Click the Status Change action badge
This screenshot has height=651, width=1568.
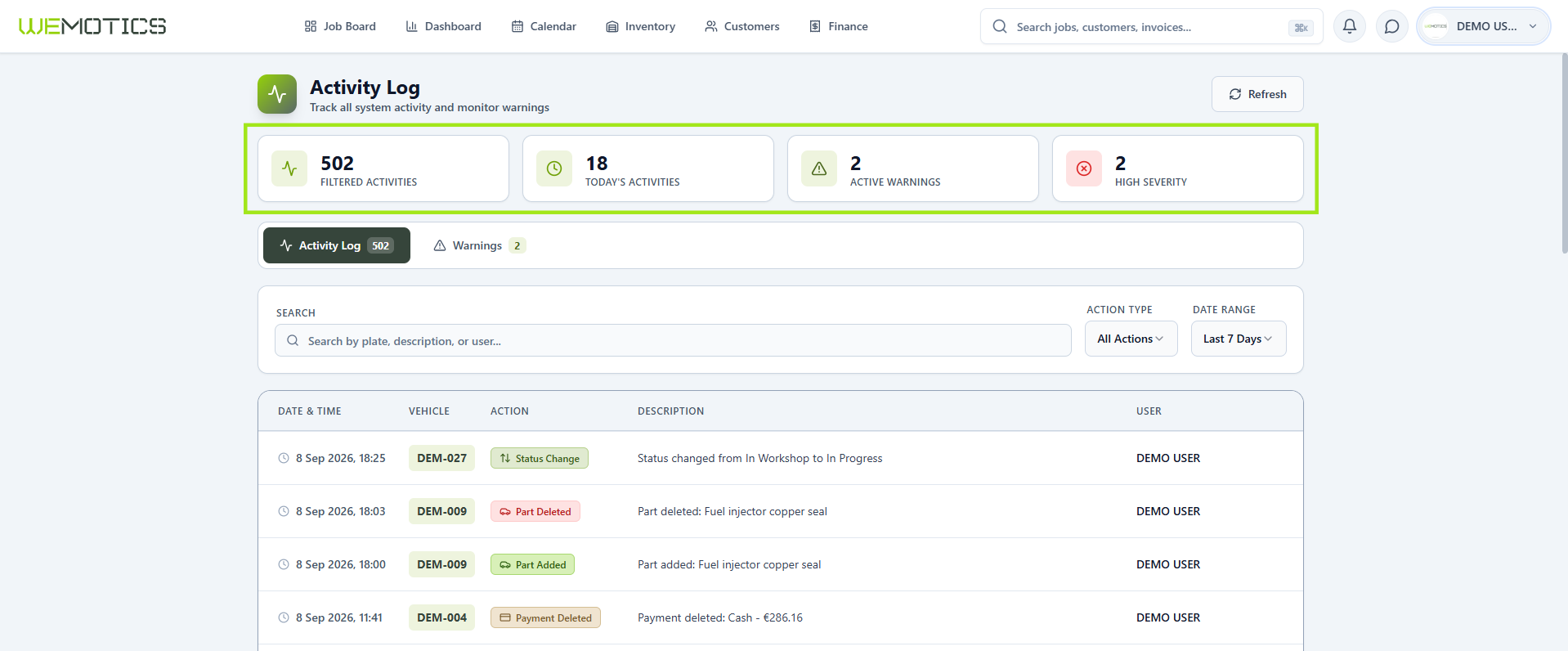(540, 458)
